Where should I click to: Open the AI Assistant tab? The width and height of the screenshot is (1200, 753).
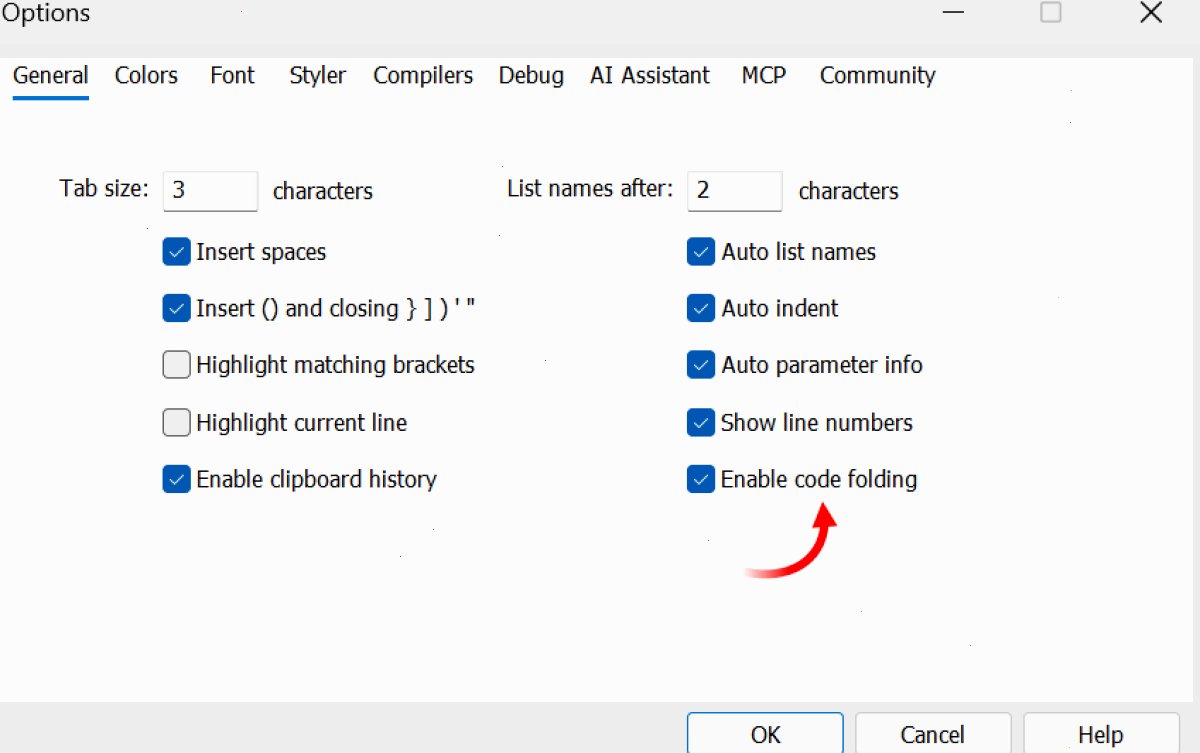point(650,76)
